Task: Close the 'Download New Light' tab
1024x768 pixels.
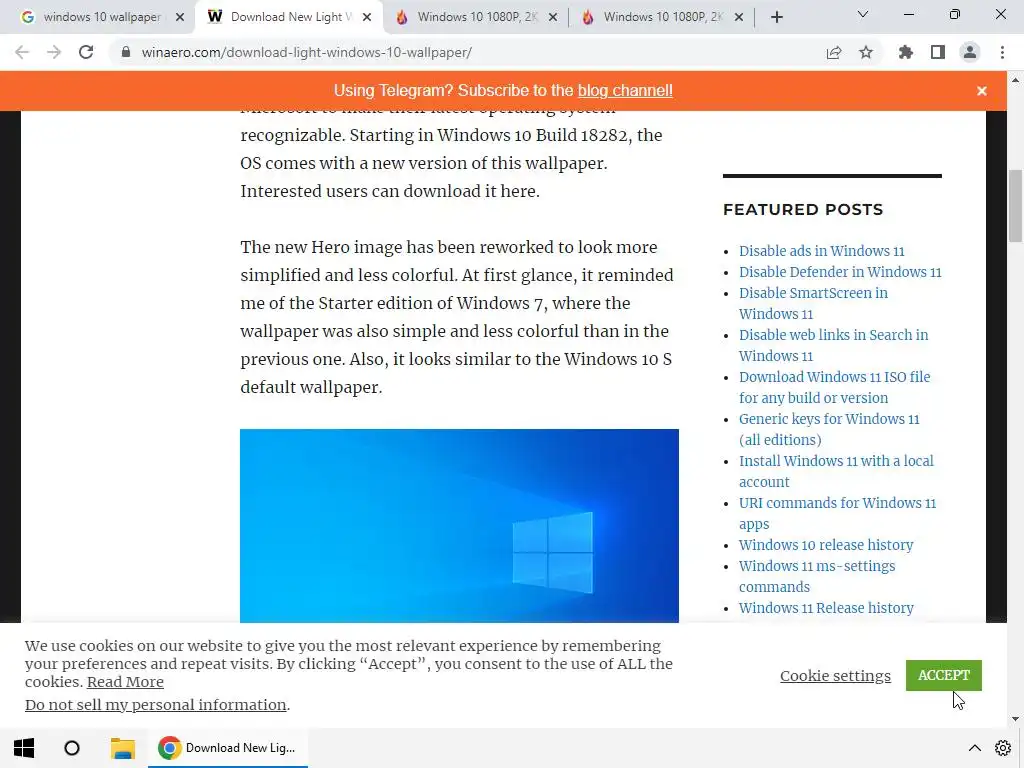Action: point(367,18)
